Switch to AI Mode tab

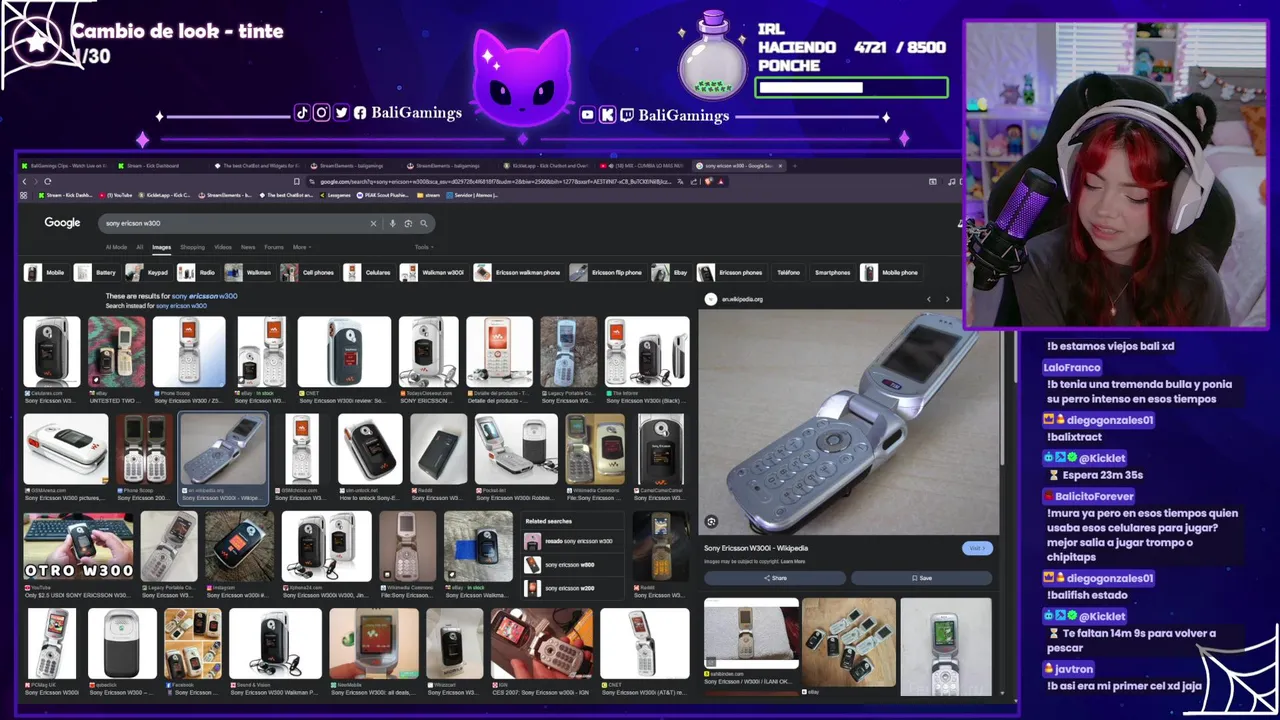[x=116, y=247]
